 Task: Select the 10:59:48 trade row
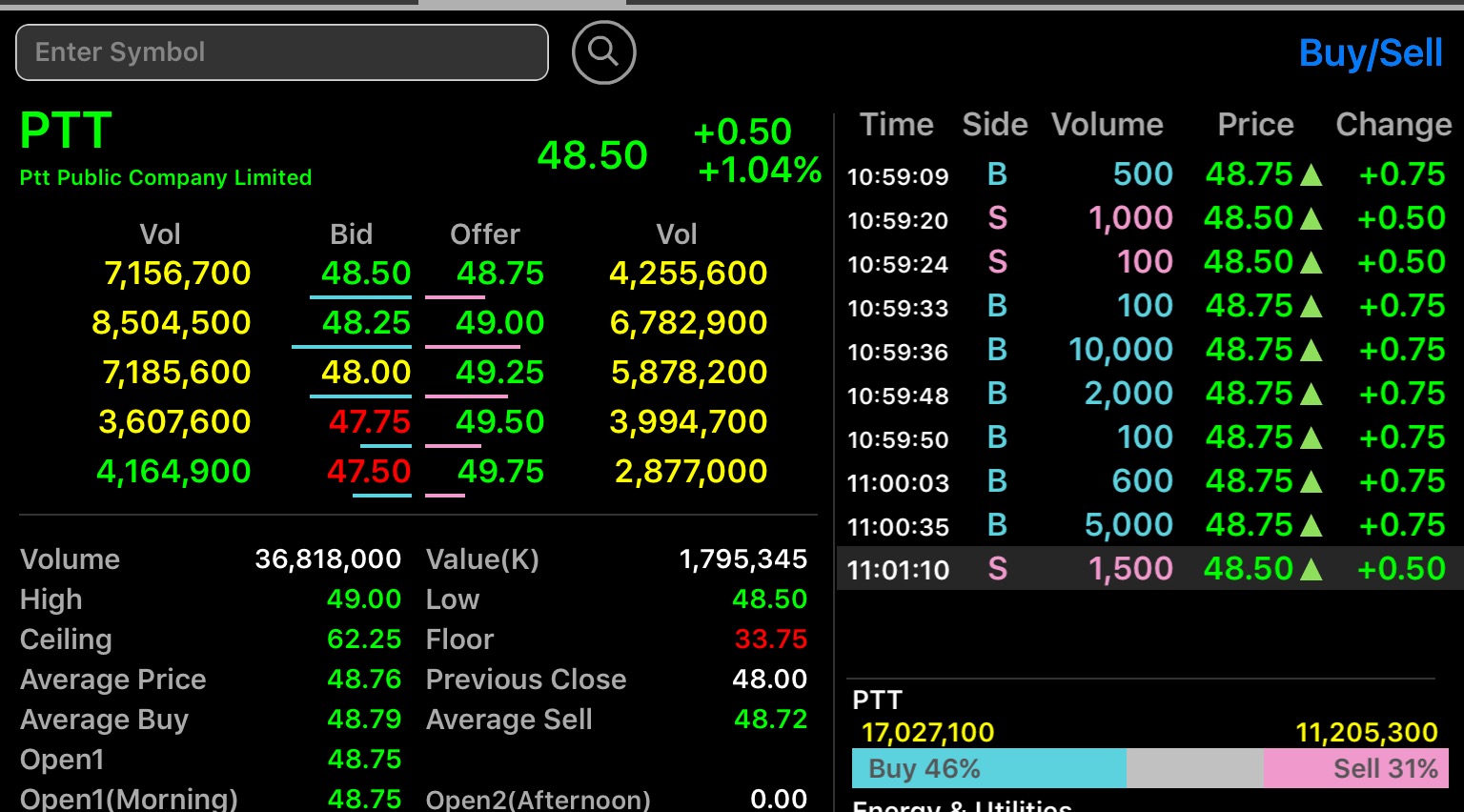coord(1149,394)
